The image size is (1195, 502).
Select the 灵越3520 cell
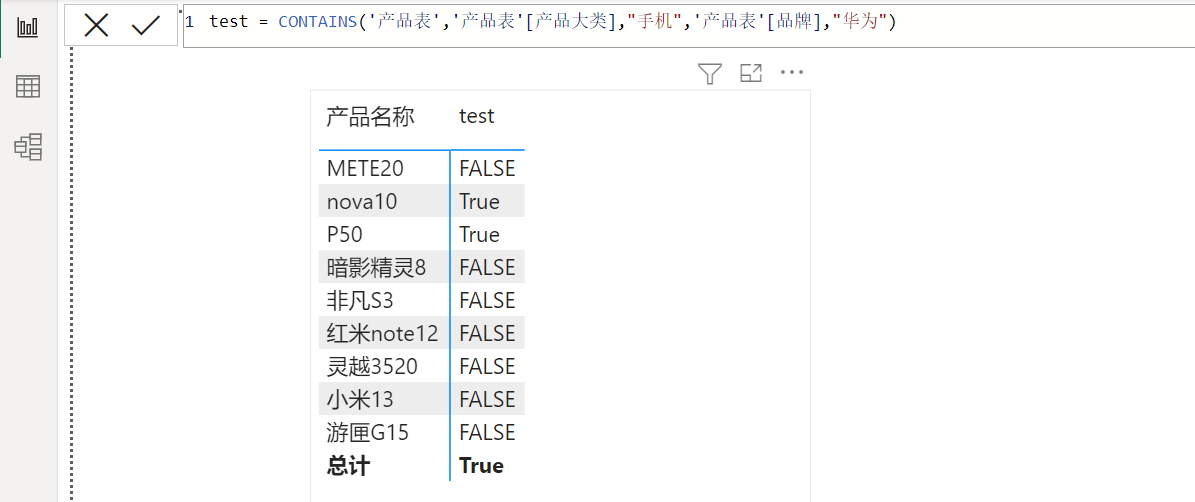(x=385, y=366)
